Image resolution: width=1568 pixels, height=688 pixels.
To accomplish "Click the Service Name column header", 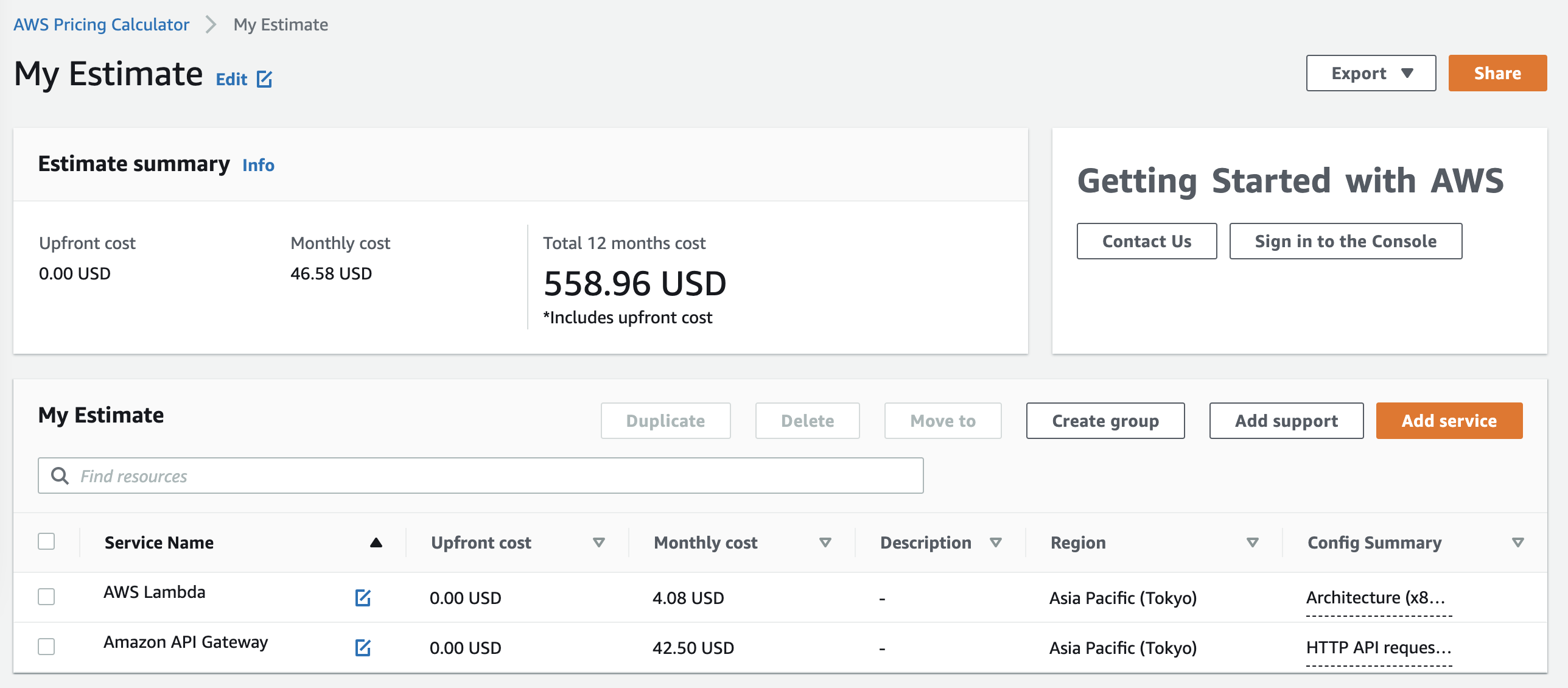I will click(x=159, y=542).
